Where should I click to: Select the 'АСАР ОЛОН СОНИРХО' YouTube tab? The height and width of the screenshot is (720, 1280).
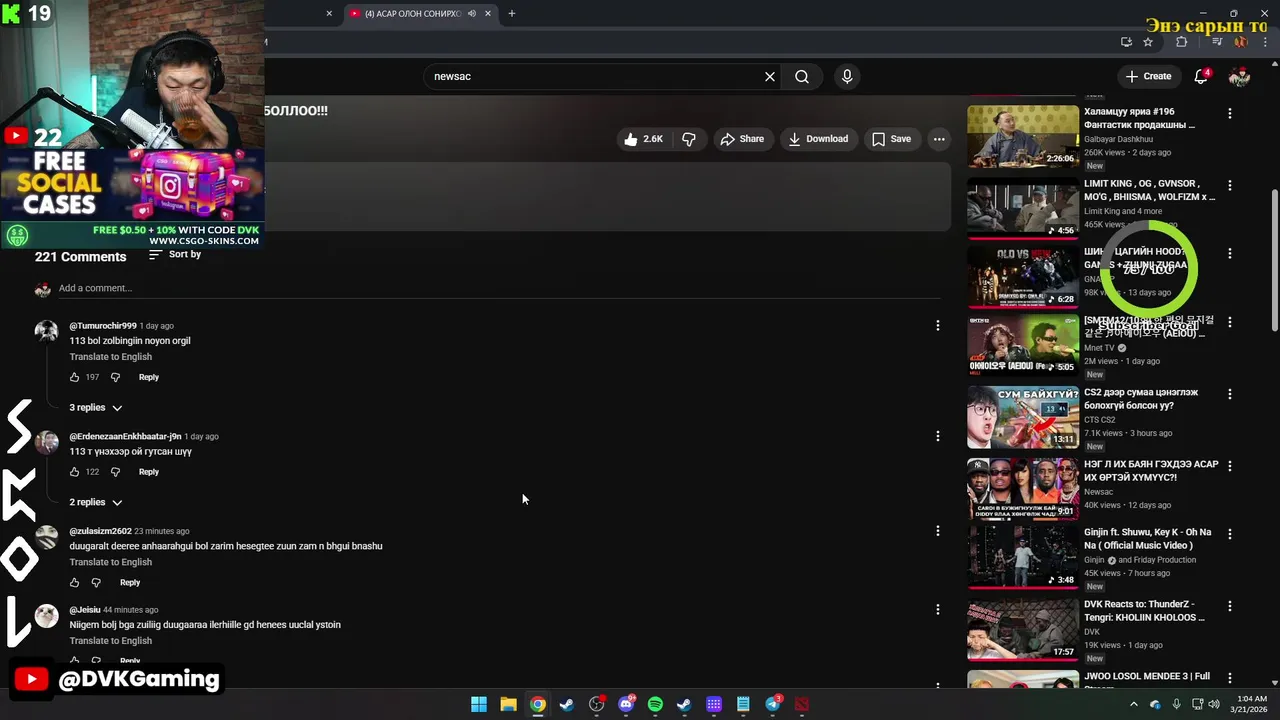pyautogui.click(x=420, y=13)
